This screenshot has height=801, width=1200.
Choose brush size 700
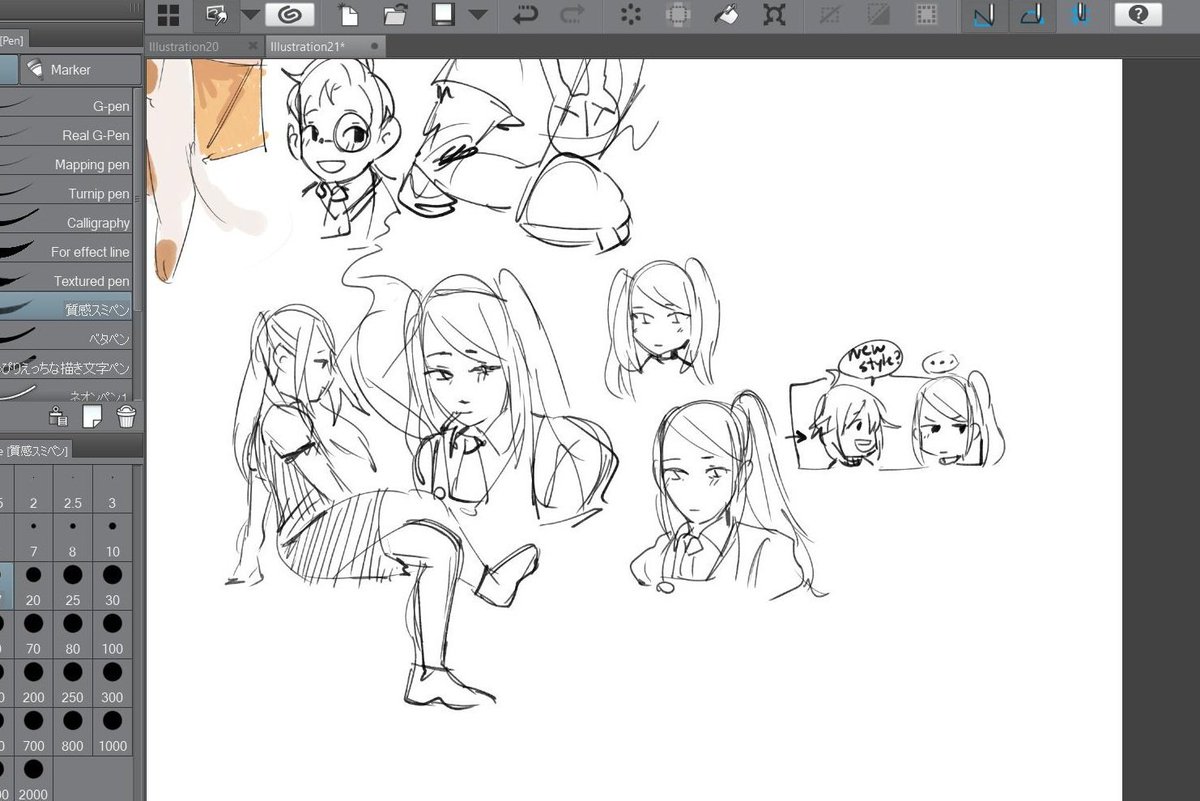pyautogui.click(x=33, y=731)
